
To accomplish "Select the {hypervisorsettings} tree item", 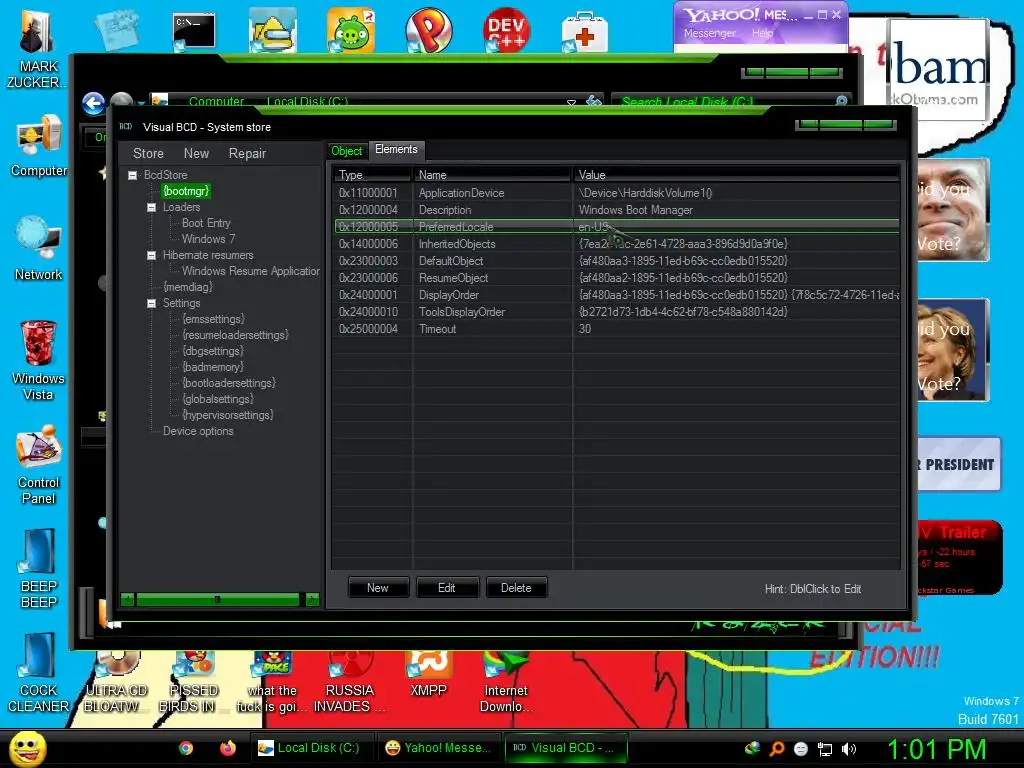I will pos(227,415).
